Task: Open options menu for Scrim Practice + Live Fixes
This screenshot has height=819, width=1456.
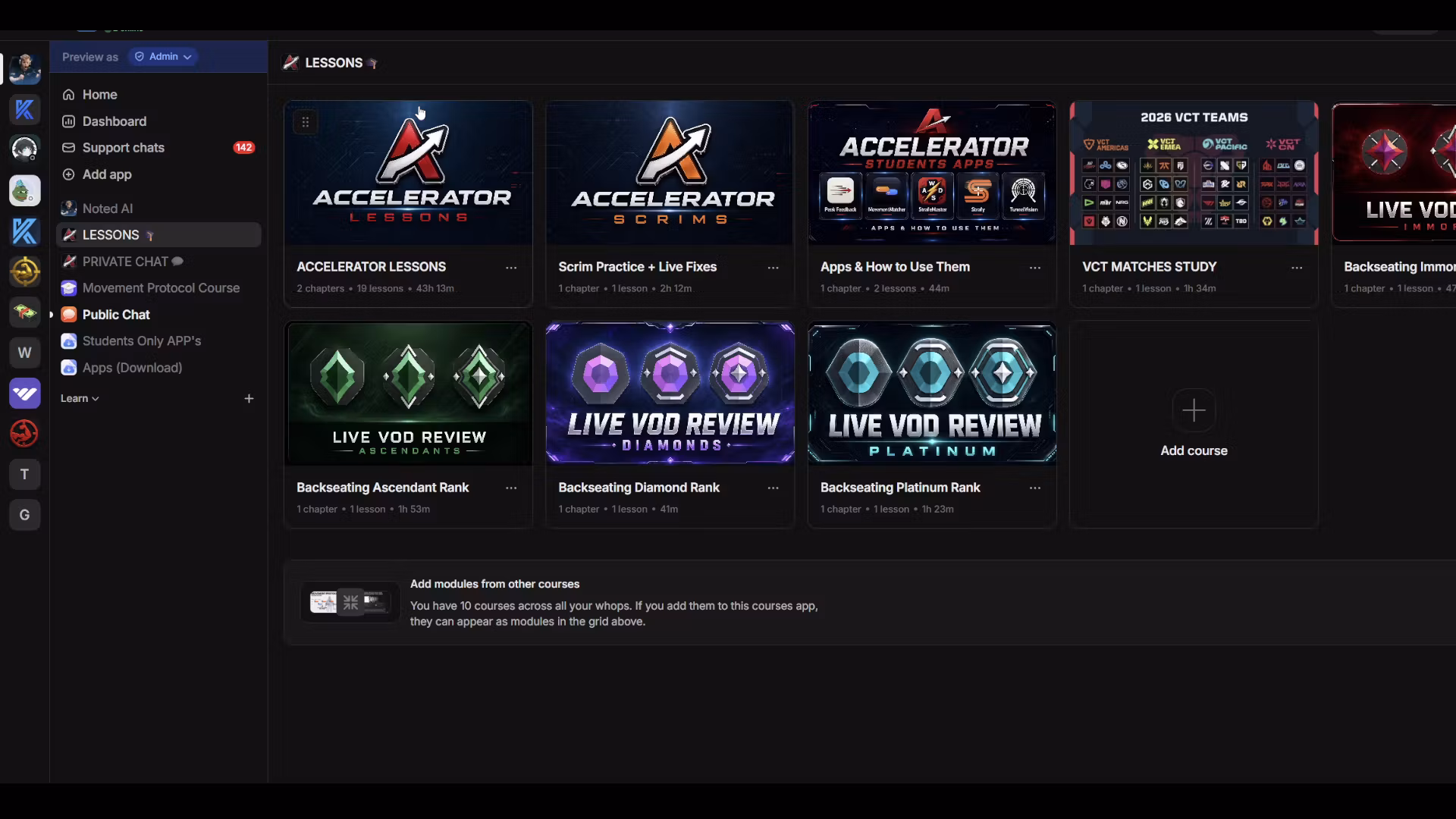Action: click(x=773, y=268)
